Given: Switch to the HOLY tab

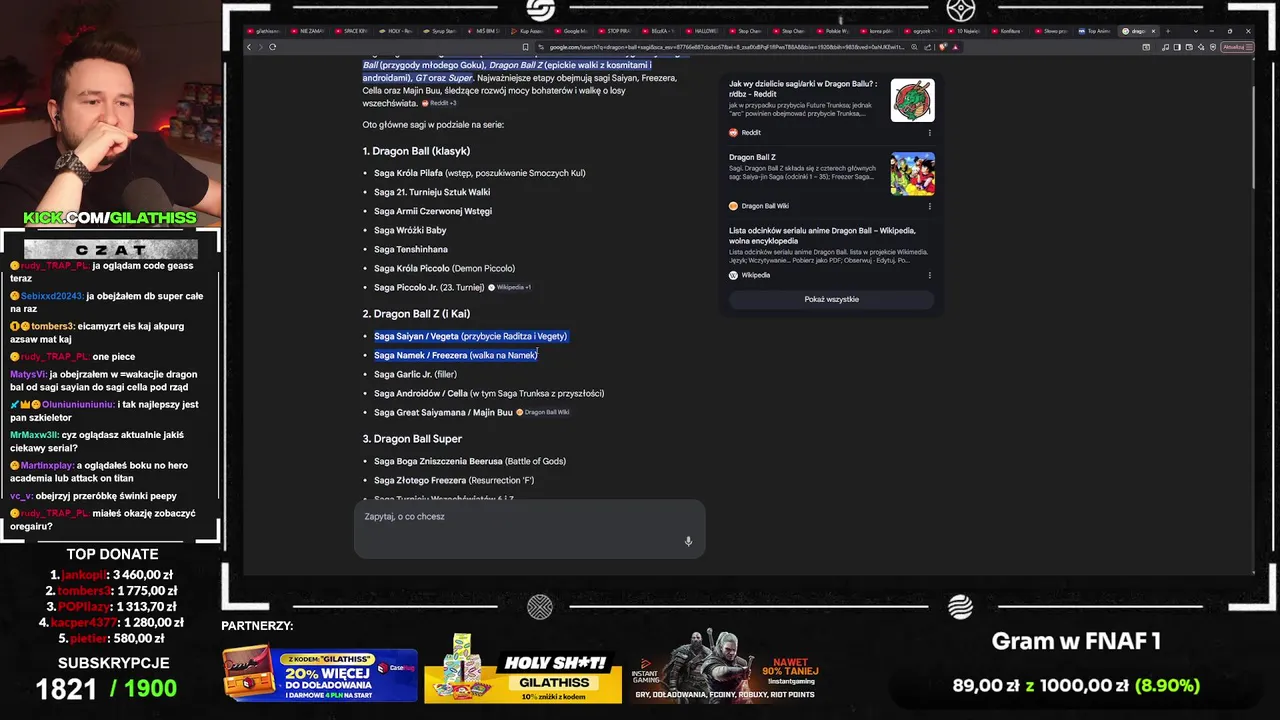Looking at the screenshot, I should [395, 31].
